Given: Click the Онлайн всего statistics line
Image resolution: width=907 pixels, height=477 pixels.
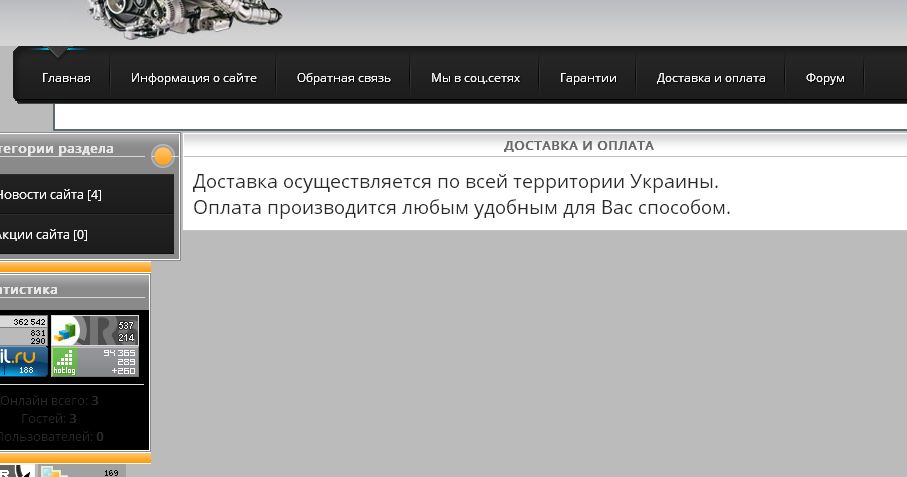Looking at the screenshot, I should (x=50, y=401).
